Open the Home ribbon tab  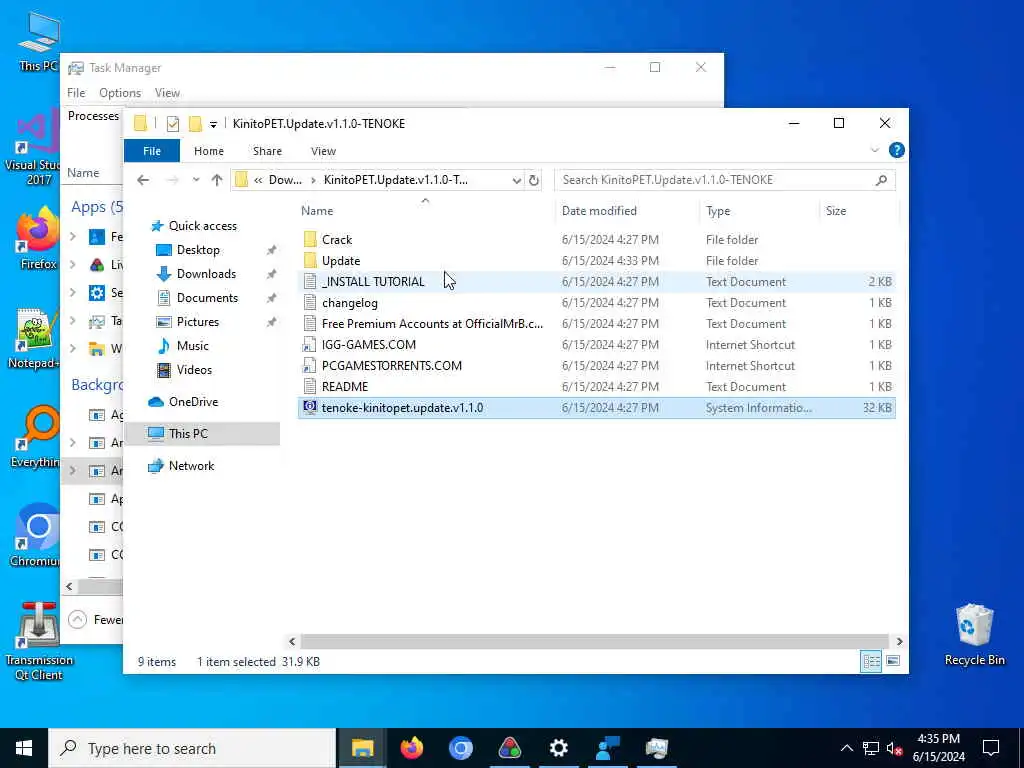click(209, 151)
